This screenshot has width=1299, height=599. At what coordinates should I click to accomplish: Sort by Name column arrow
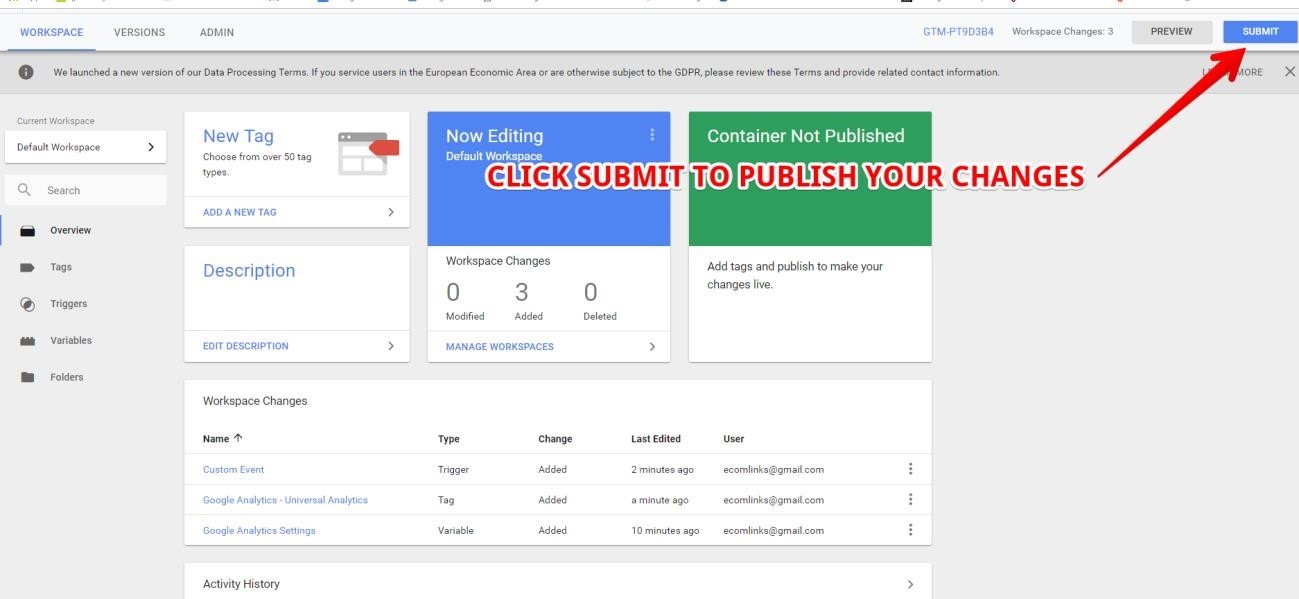[x=238, y=438]
